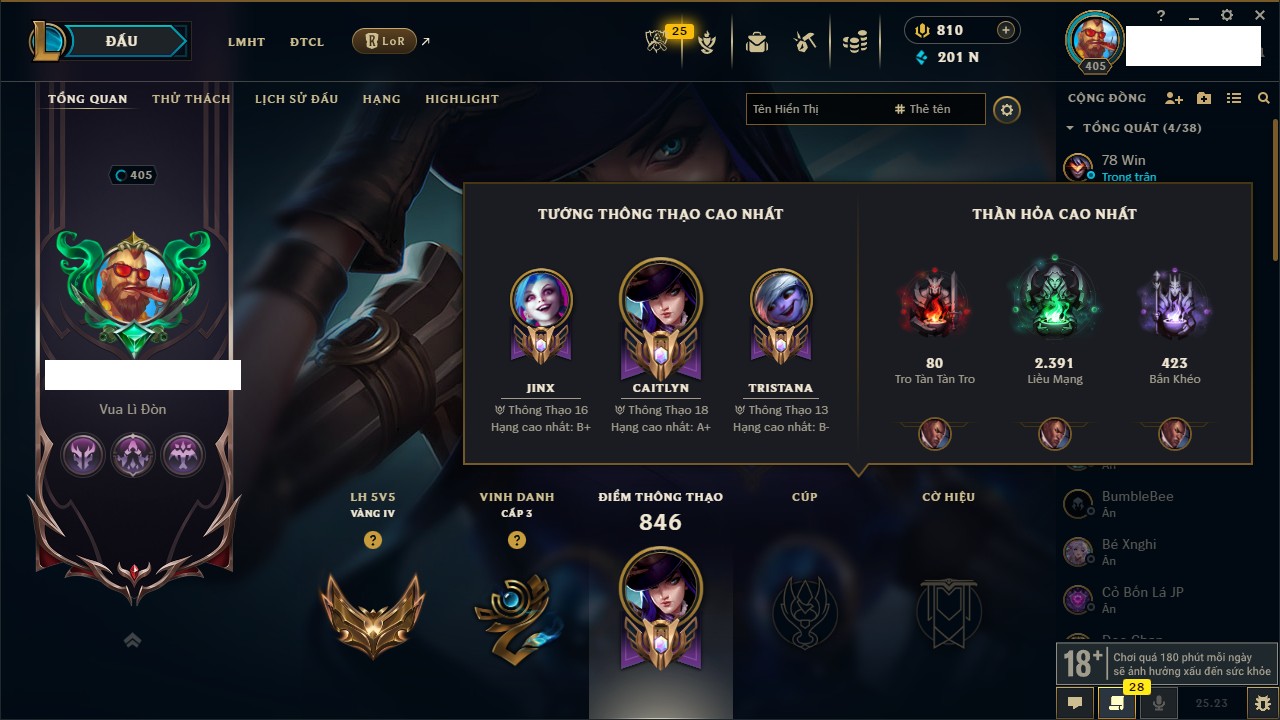The height and width of the screenshot is (720, 1280).
Task: Switch to the THỬ THÁCH tab
Action: (x=191, y=99)
